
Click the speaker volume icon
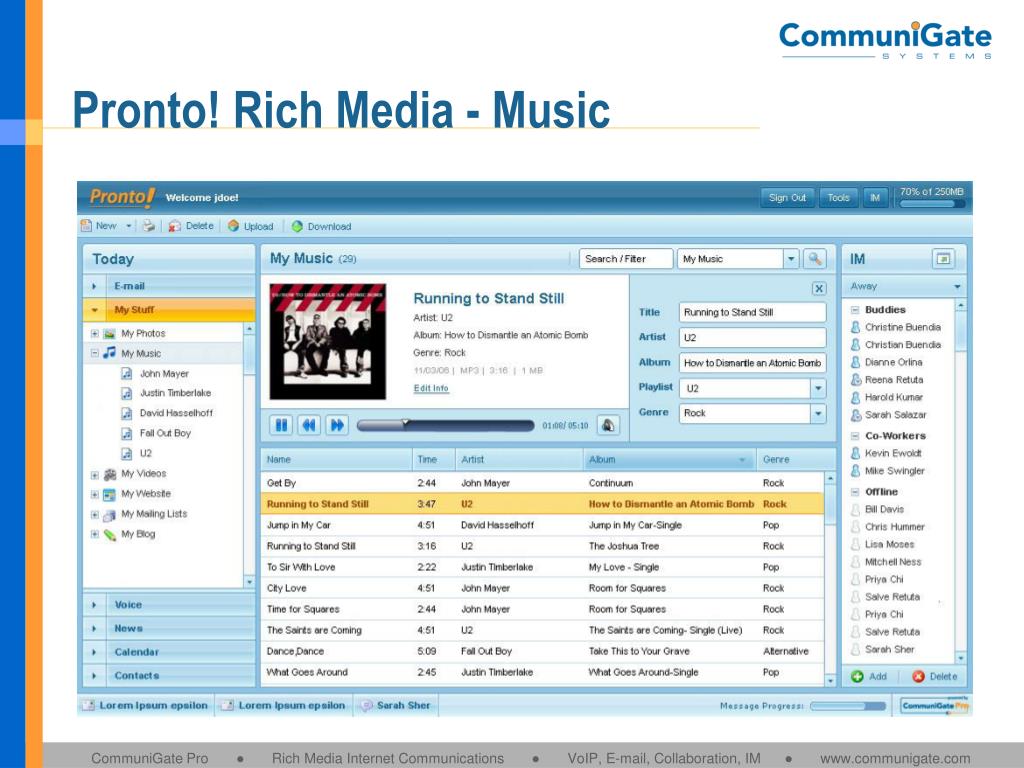coord(607,425)
